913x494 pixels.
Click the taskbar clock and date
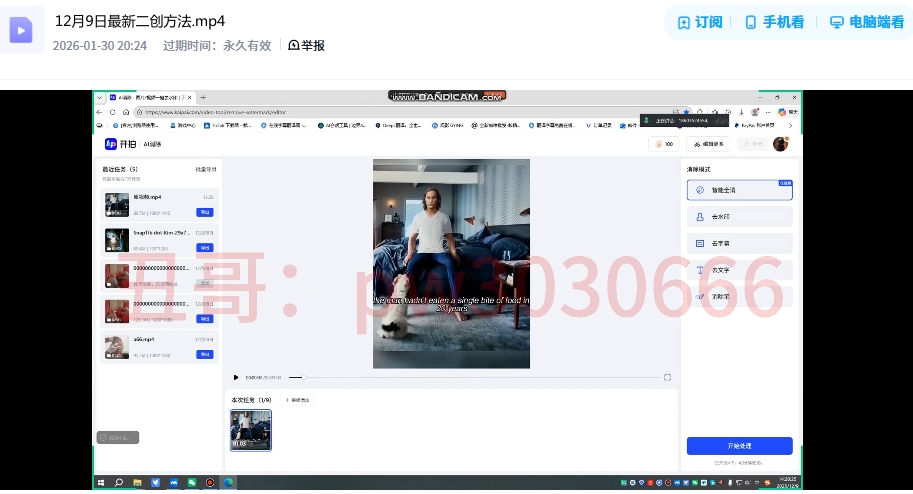[x=788, y=482]
